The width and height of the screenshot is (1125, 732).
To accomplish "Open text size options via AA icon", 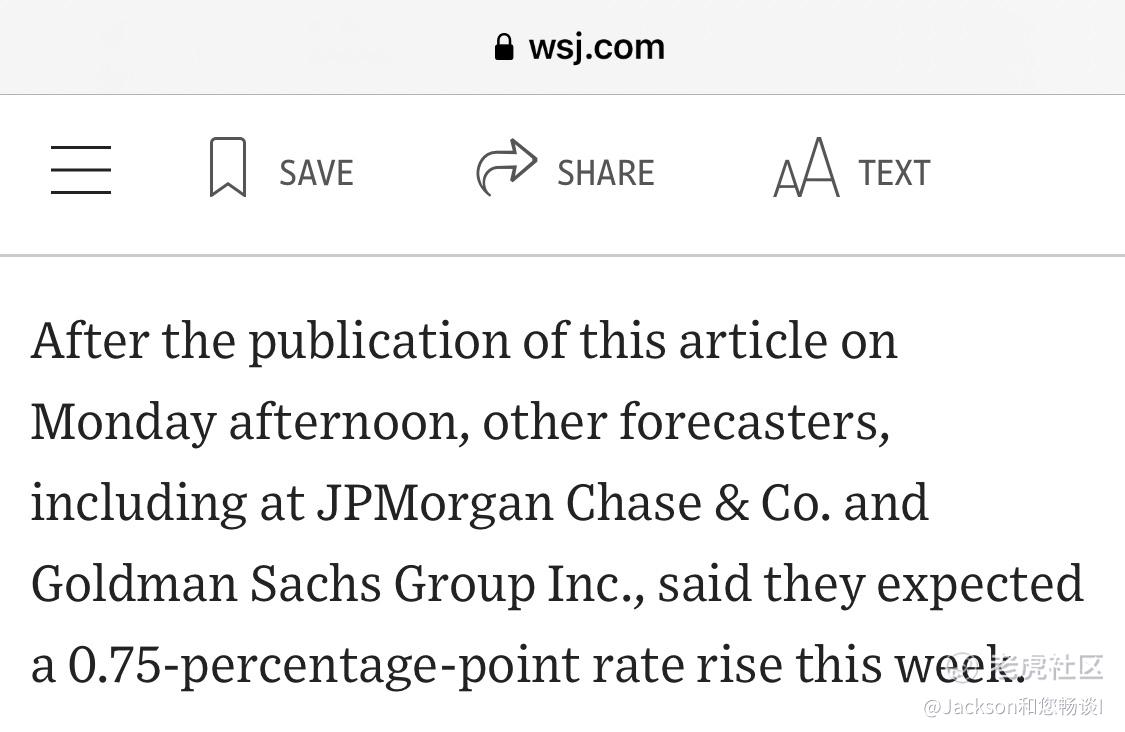I will coord(806,167).
